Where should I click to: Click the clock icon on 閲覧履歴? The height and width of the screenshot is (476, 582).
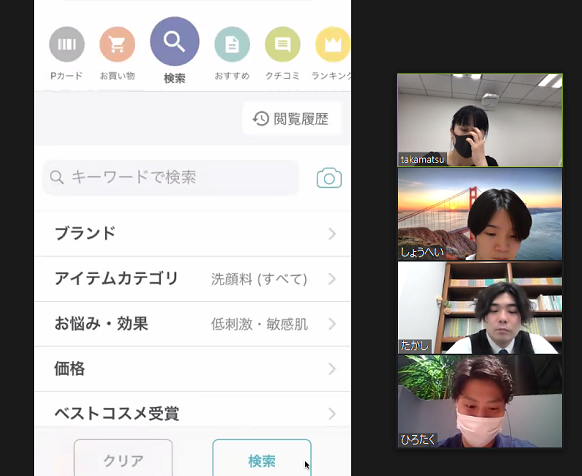261,119
